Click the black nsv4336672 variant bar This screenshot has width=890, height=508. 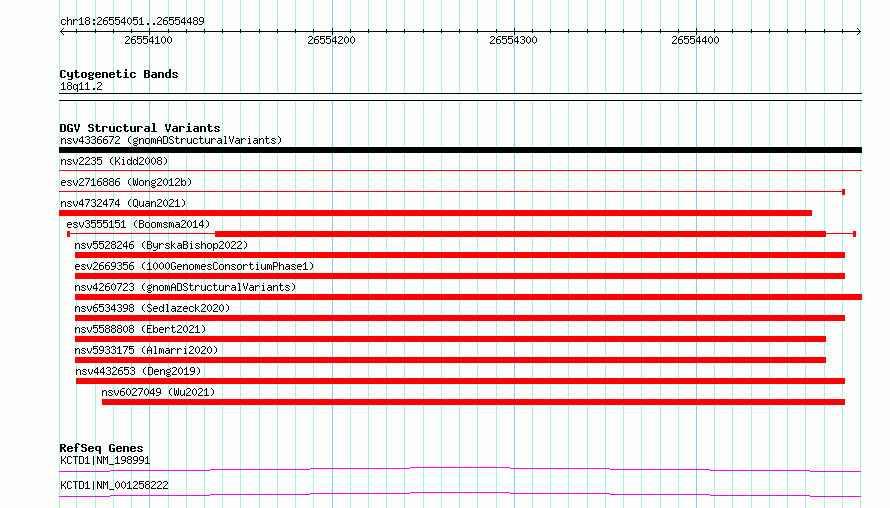pos(460,150)
